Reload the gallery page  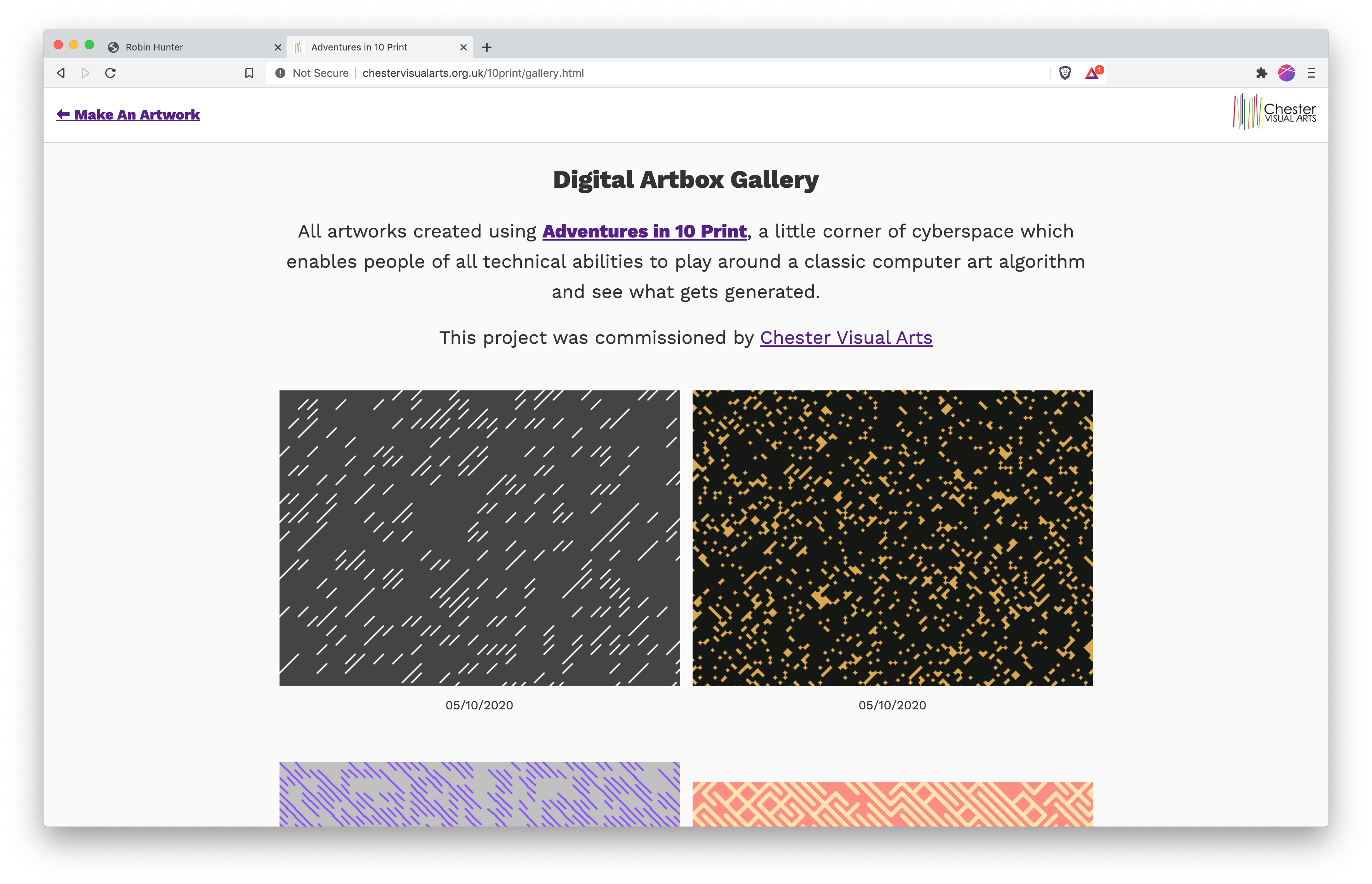point(110,73)
